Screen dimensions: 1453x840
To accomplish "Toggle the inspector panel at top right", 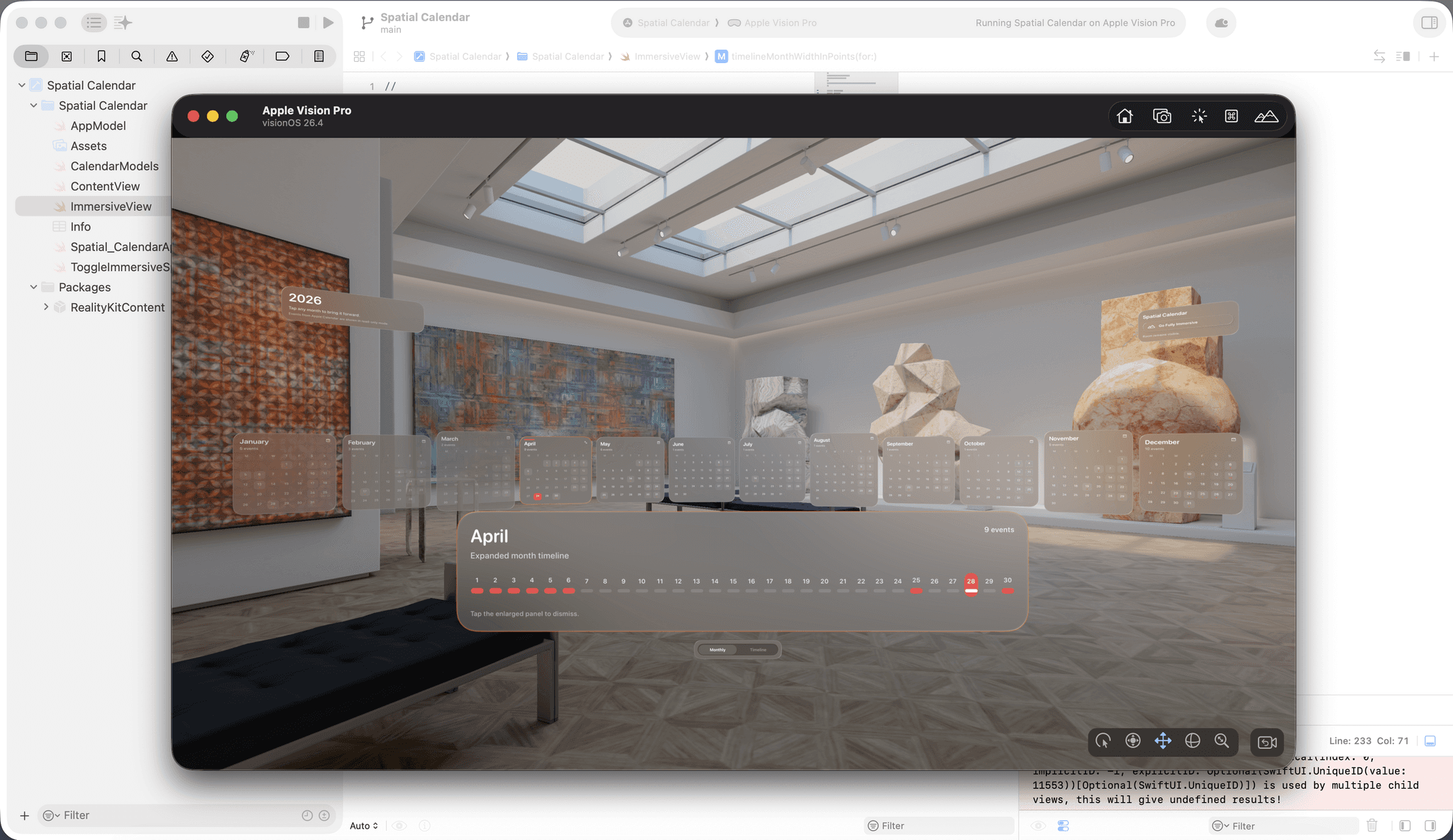I will coord(1430,23).
